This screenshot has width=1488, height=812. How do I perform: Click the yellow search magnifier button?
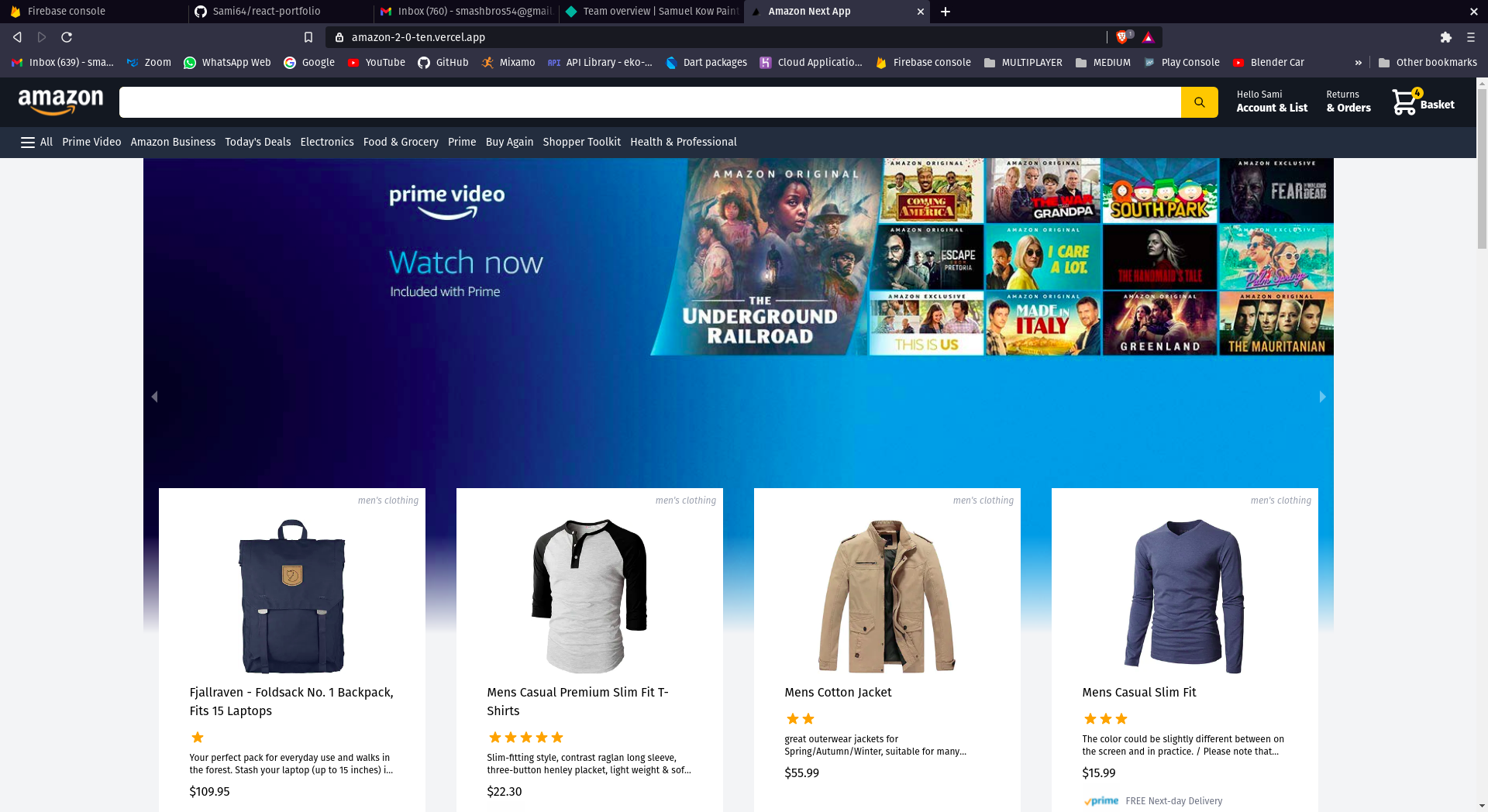[1199, 102]
